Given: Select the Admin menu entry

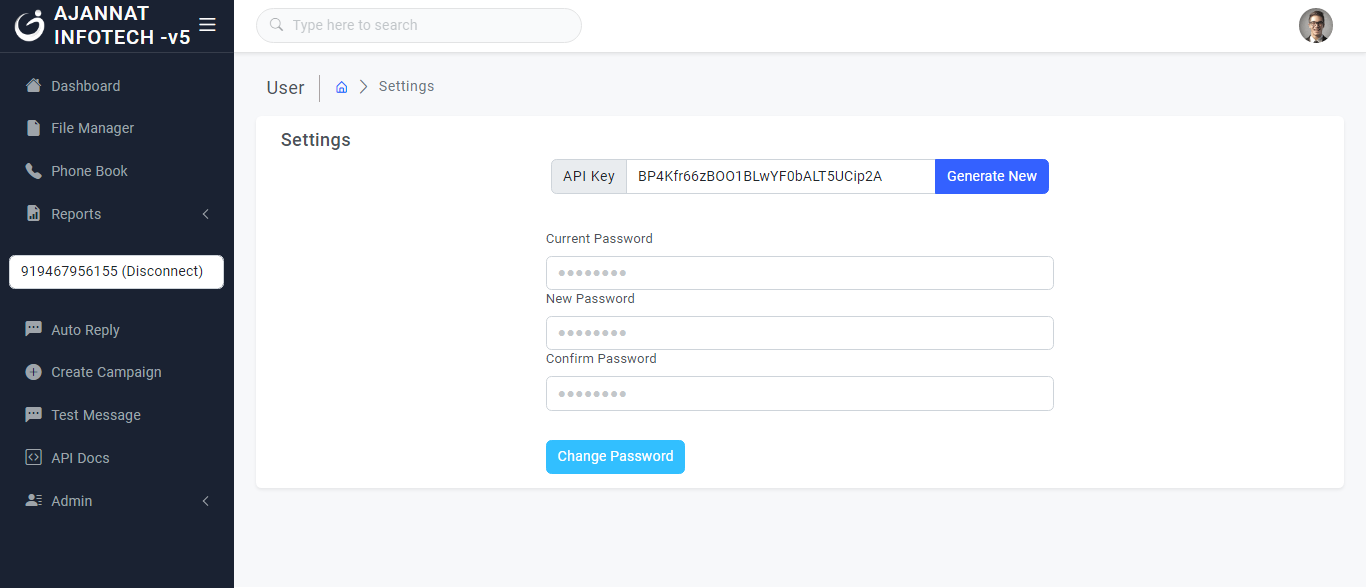Looking at the screenshot, I should point(72,501).
